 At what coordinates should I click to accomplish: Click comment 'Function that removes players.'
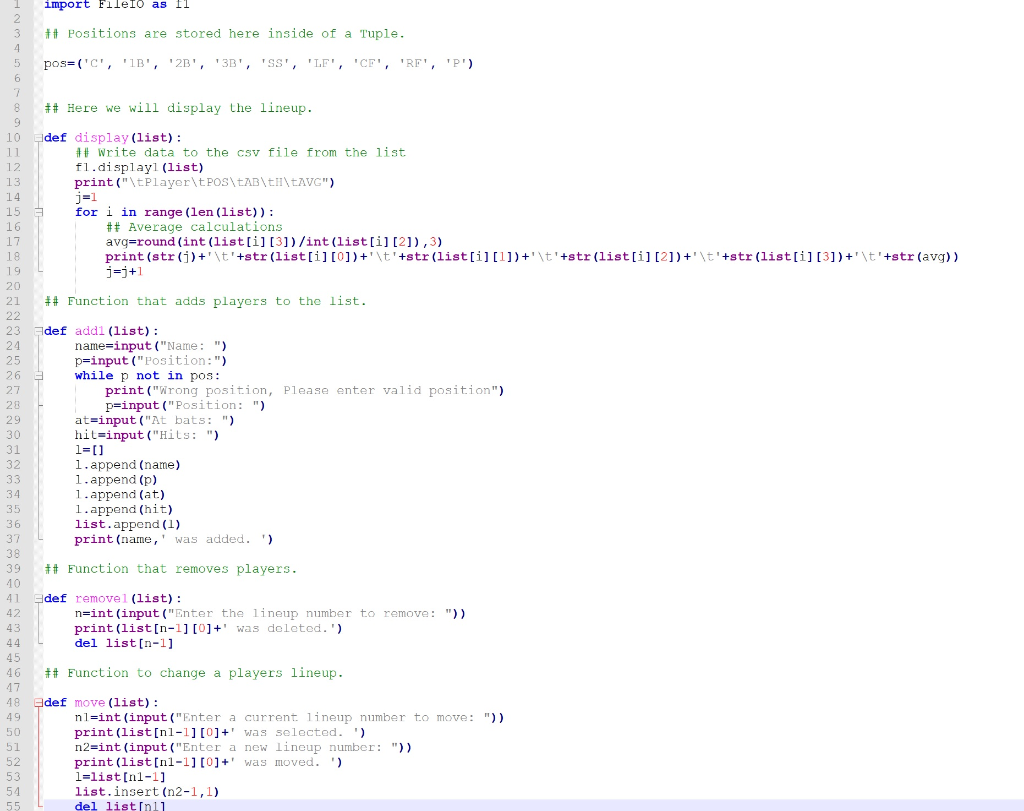click(x=170, y=569)
